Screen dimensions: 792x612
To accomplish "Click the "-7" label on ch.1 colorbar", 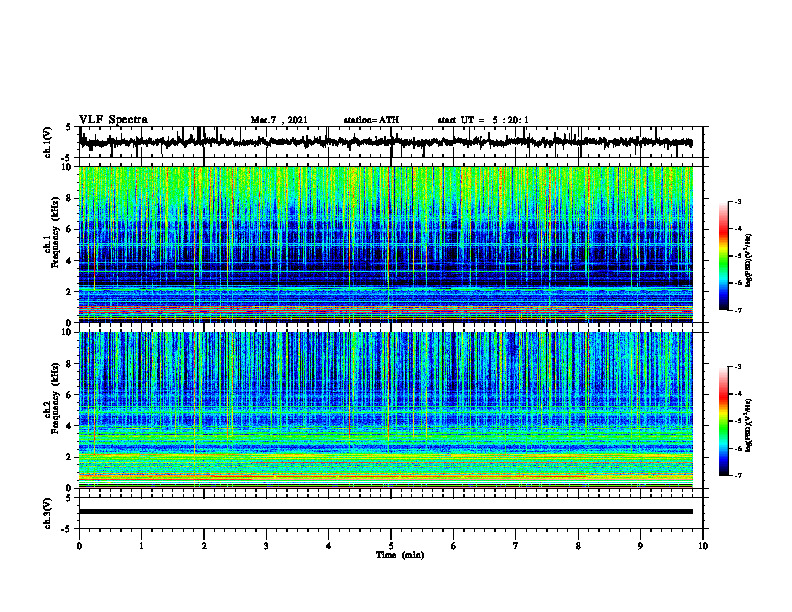I will [x=738, y=310].
